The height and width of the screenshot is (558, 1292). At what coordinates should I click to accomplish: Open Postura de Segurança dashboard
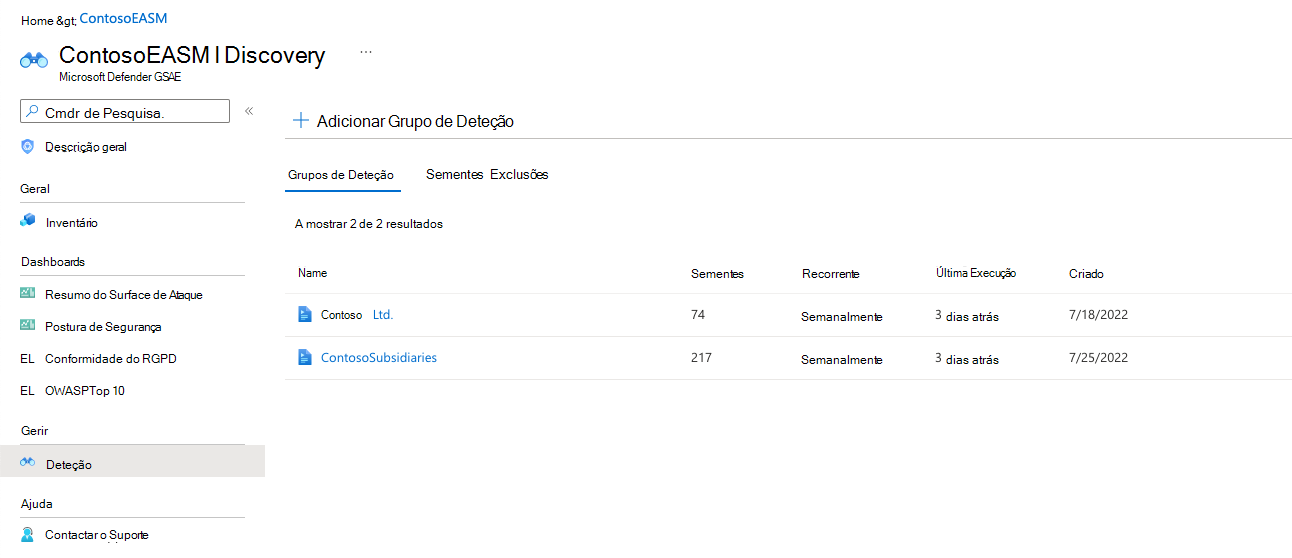tap(103, 327)
